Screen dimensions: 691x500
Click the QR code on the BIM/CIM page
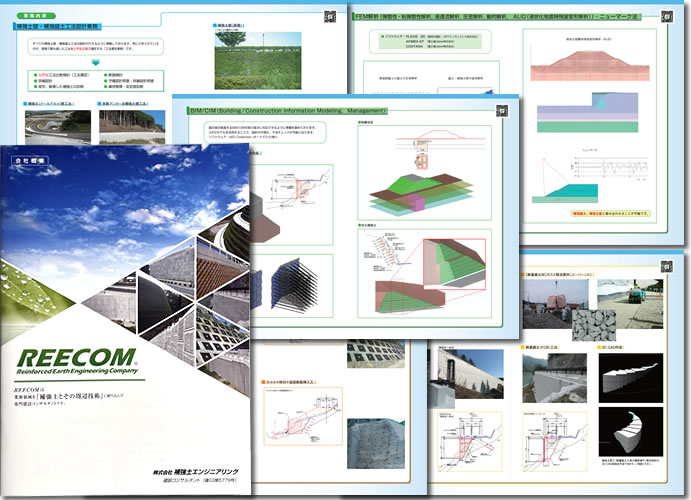click(502, 110)
